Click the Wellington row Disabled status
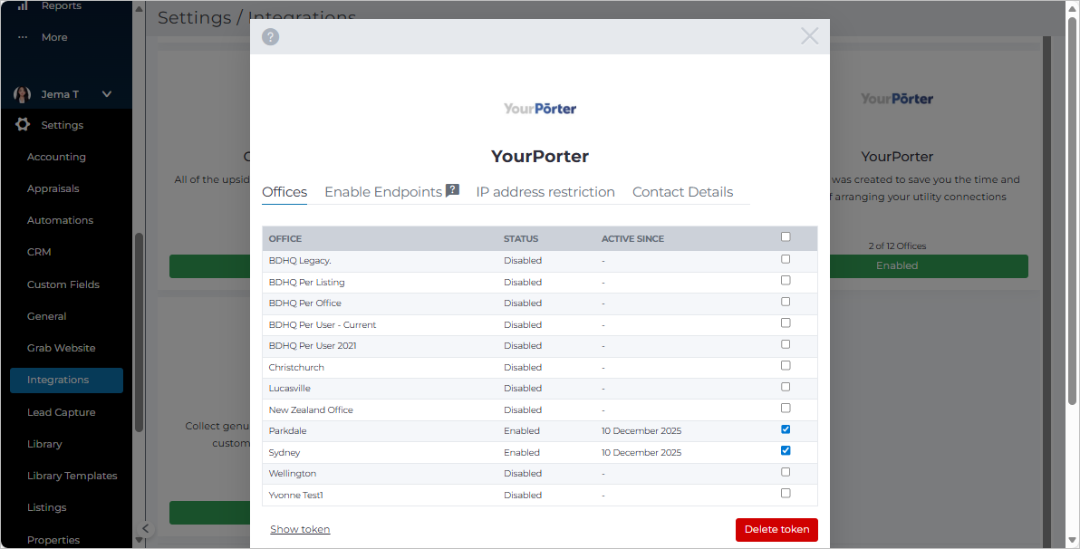This screenshot has width=1080, height=549. click(x=523, y=474)
